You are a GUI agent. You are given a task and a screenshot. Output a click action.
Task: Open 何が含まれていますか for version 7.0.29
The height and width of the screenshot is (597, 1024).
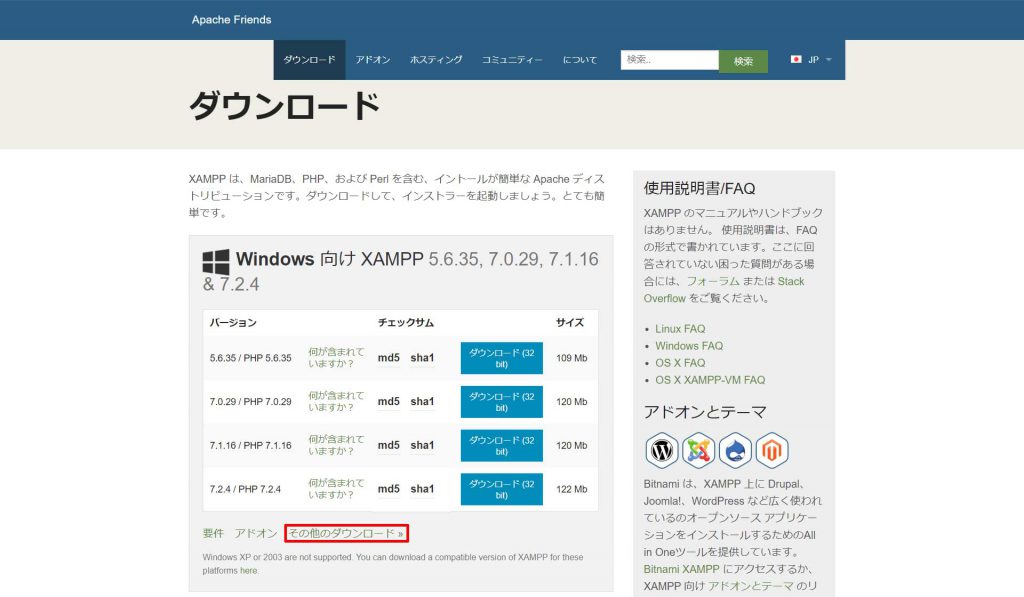pyautogui.click(x=336, y=401)
